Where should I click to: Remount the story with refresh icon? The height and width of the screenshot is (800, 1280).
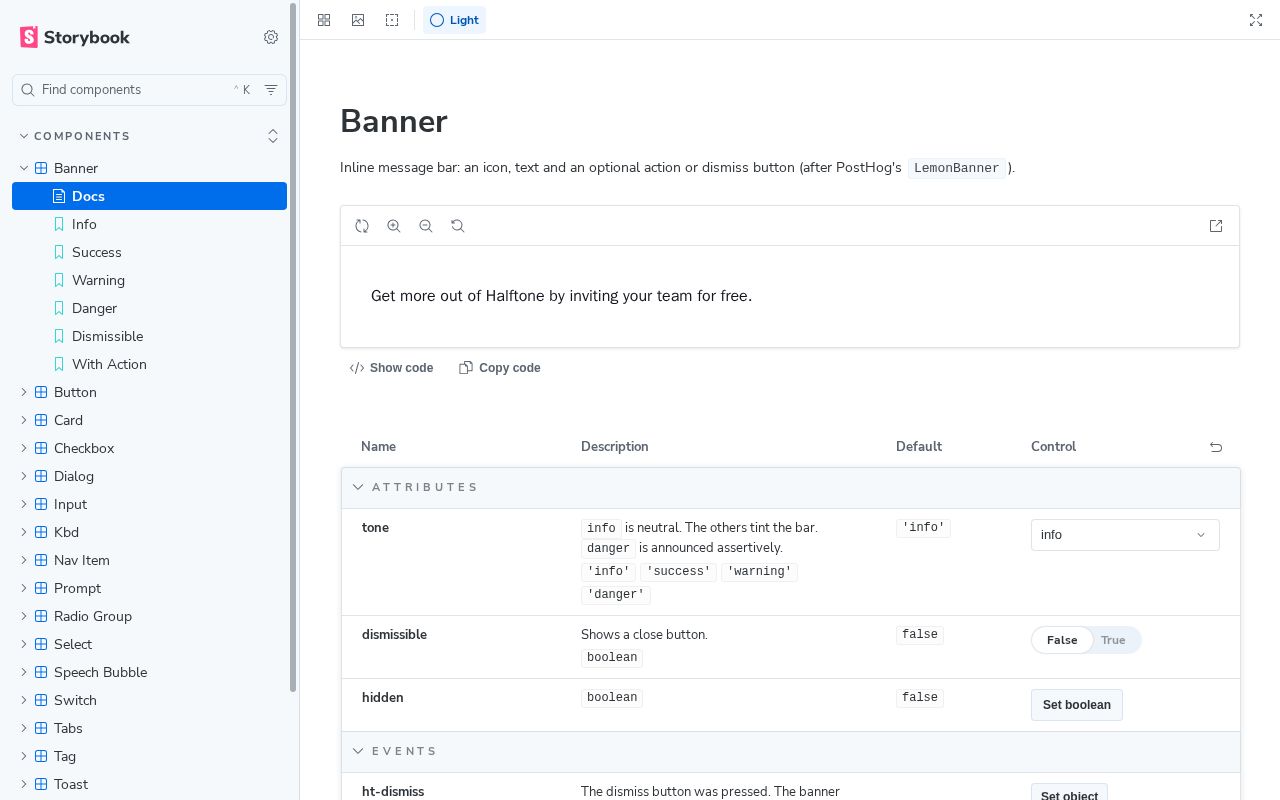click(x=362, y=226)
